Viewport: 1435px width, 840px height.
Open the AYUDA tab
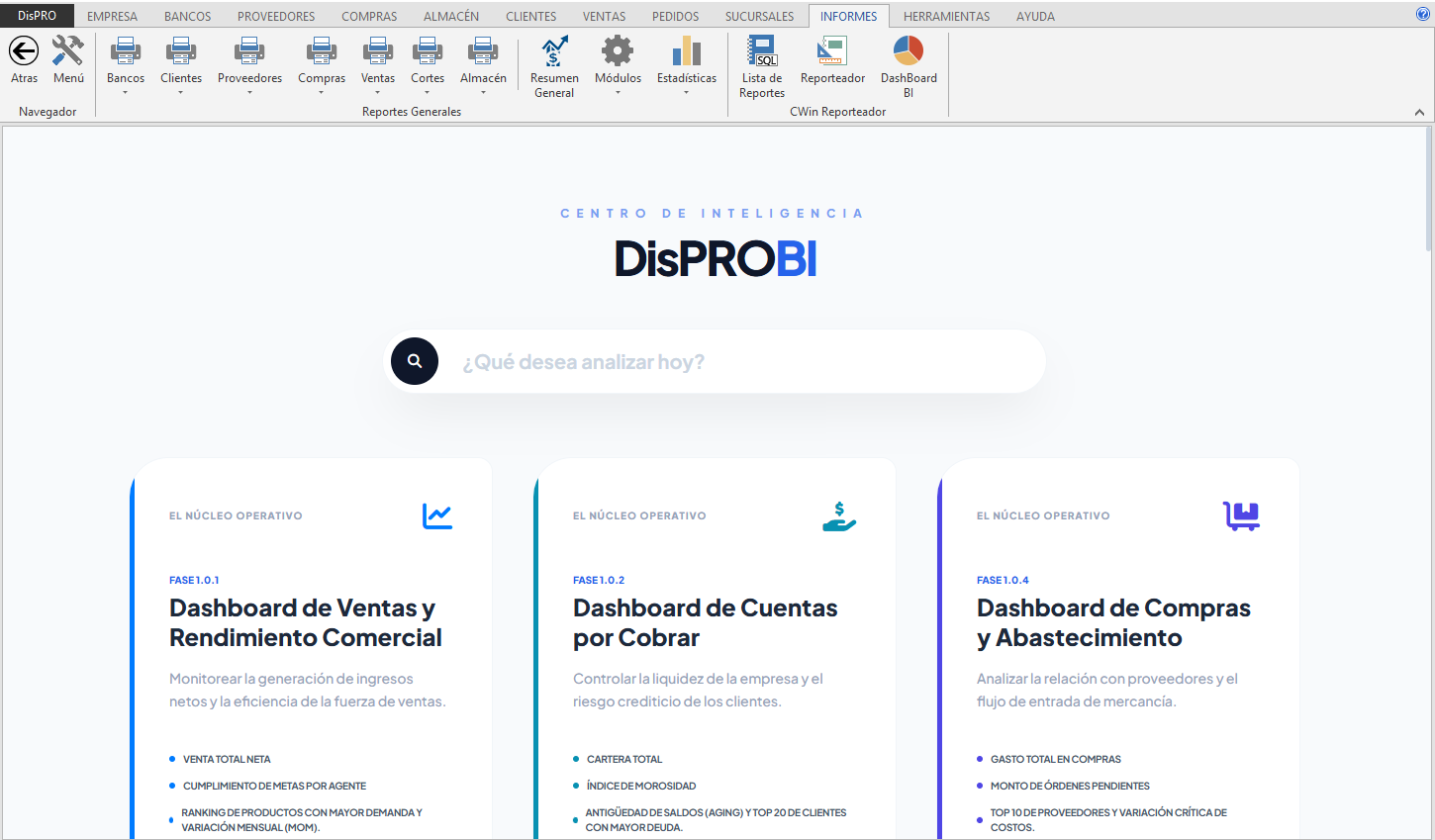1035,16
